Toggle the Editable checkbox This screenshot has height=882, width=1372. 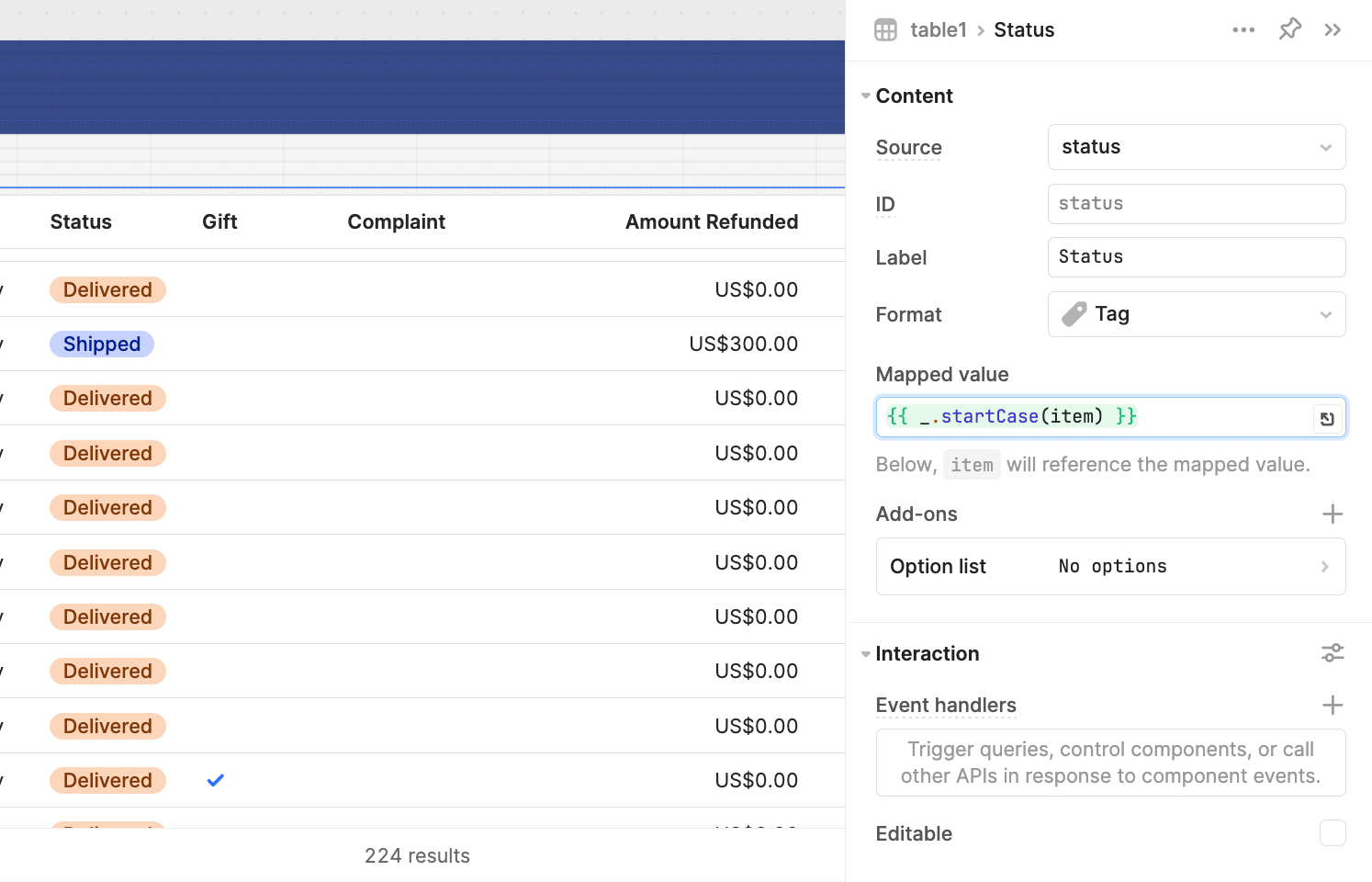point(1333,833)
